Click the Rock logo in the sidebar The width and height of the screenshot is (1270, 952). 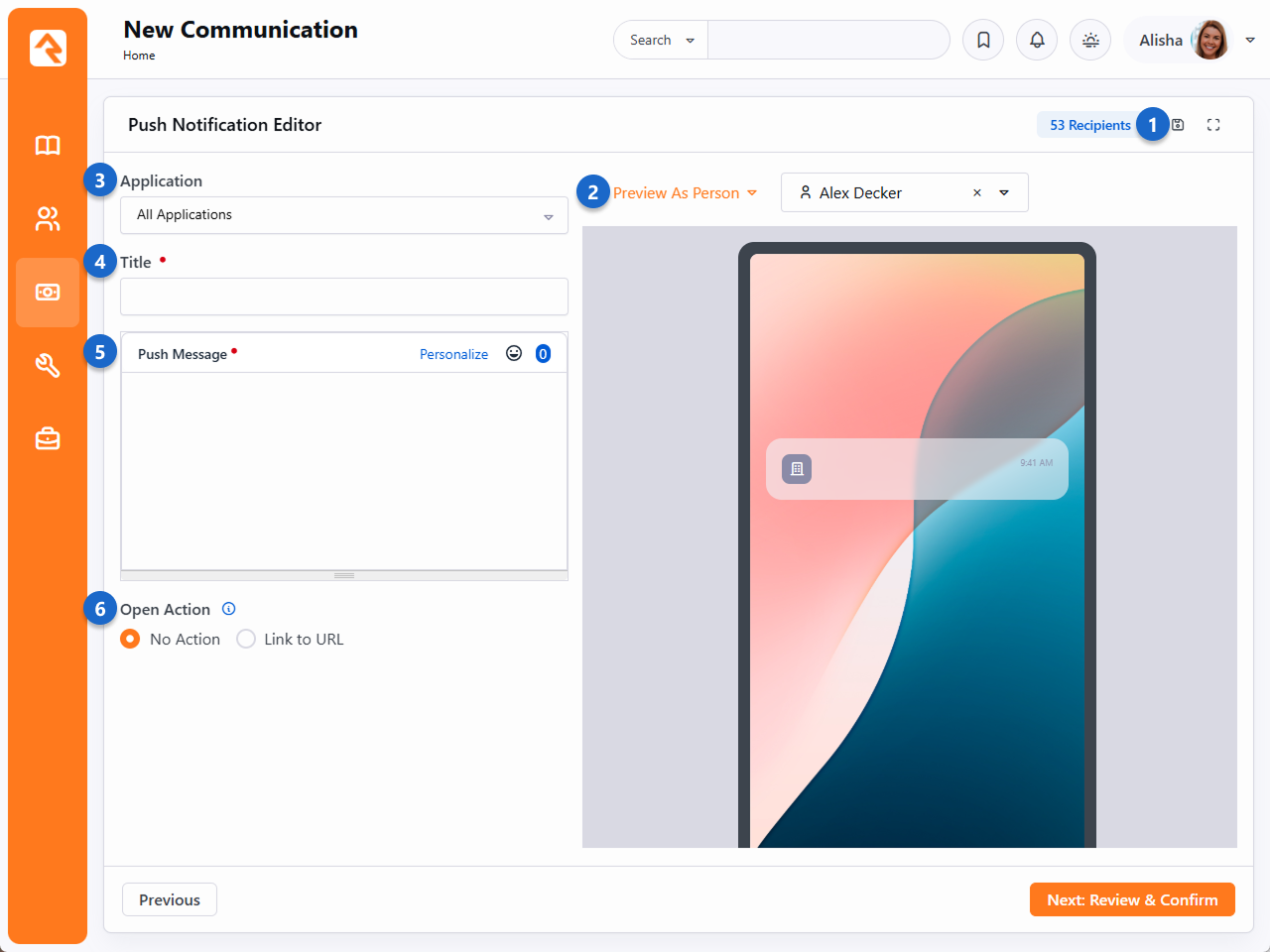pyautogui.click(x=48, y=48)
